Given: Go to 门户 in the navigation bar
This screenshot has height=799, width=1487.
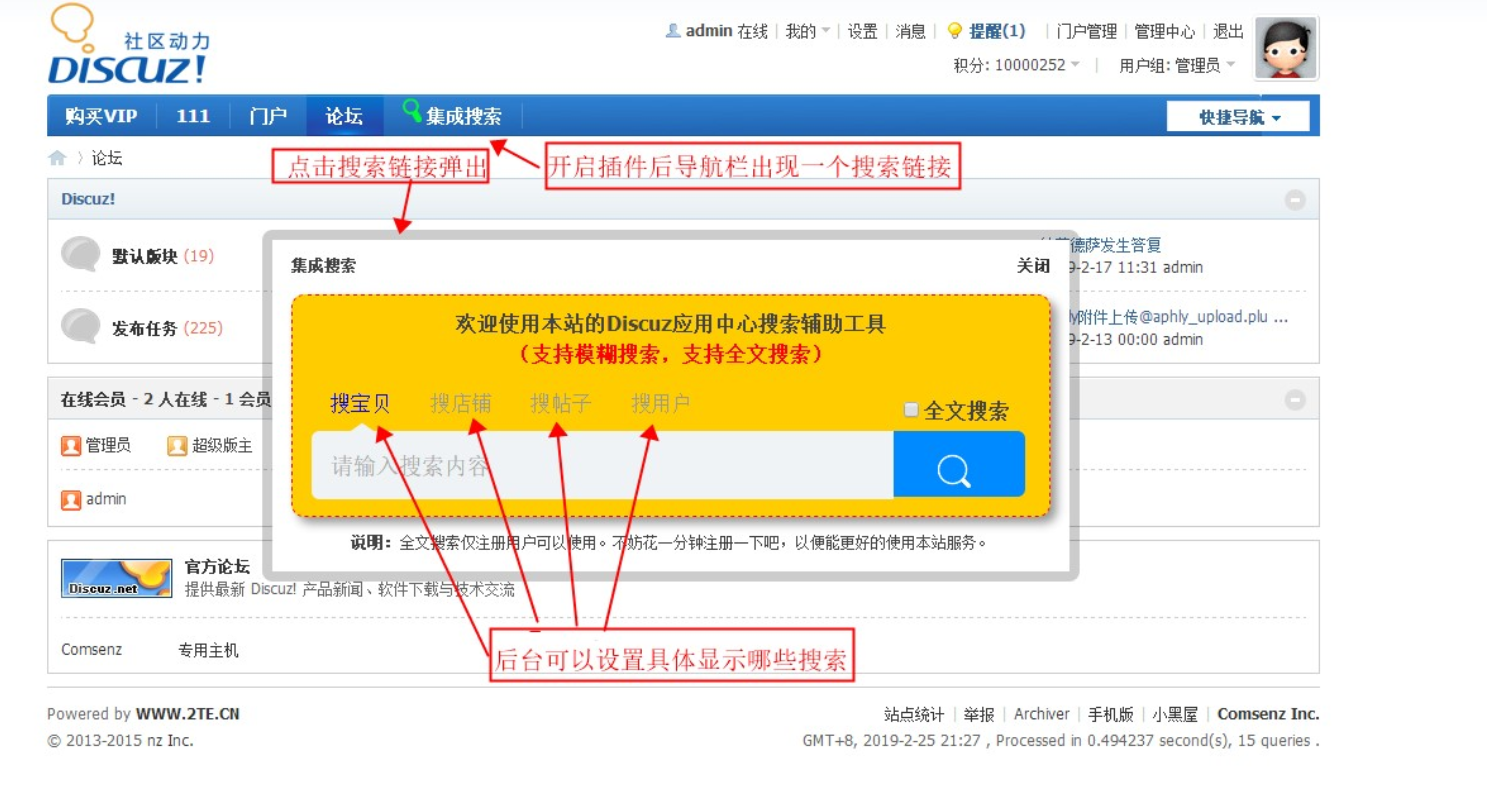Looking at the screenshot, I should (x=268, y=116).
